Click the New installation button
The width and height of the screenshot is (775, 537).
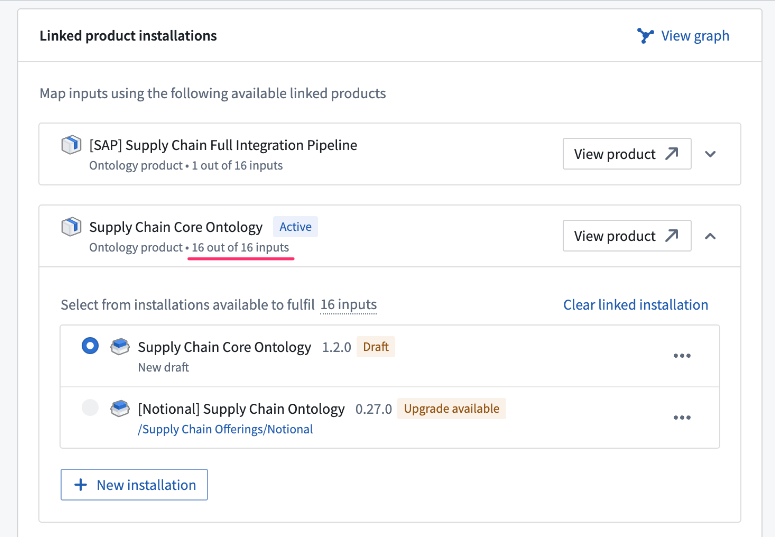tap(134, 485)
